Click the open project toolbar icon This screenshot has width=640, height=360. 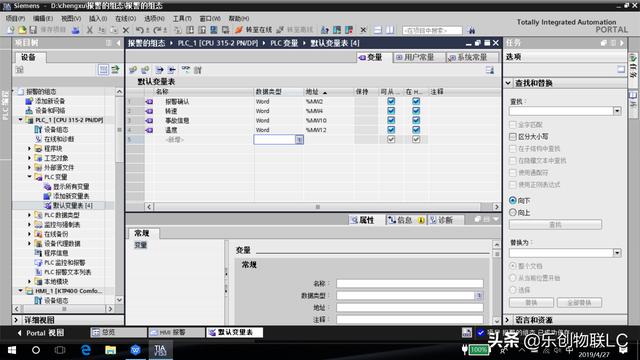pyautogui.click(x=22, y=30)
